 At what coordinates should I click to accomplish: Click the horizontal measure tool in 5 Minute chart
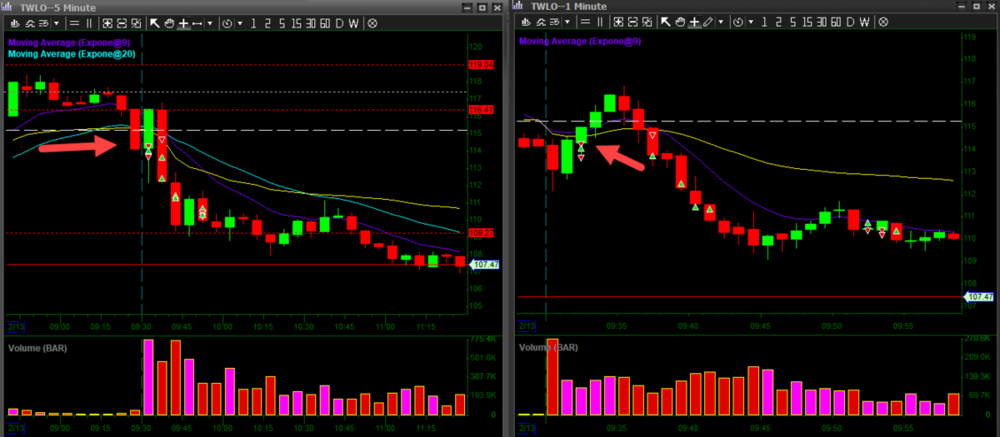[198, 22]
